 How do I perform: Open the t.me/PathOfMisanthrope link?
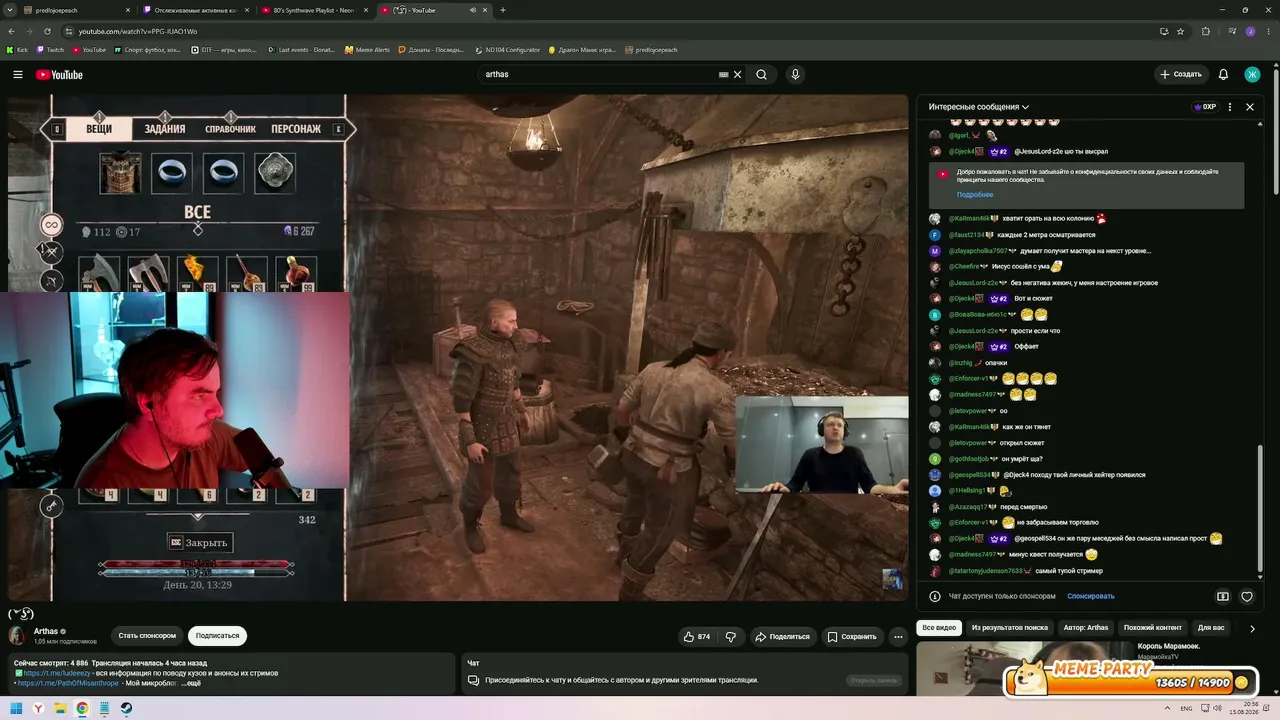tap(68, 684)
